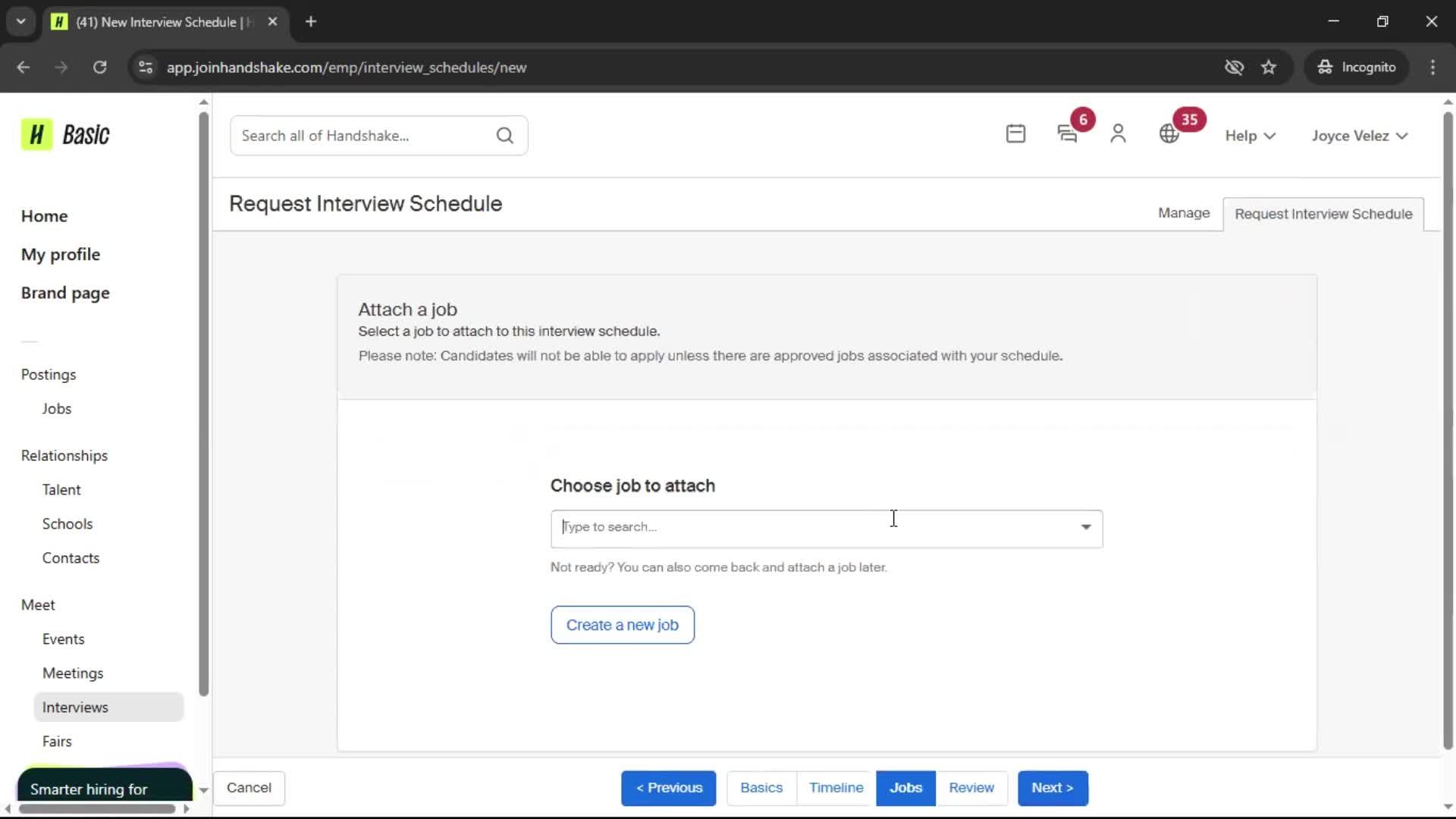Go to Home in sidebar
The image size is (1456, 819).
(x=44, y=216)
